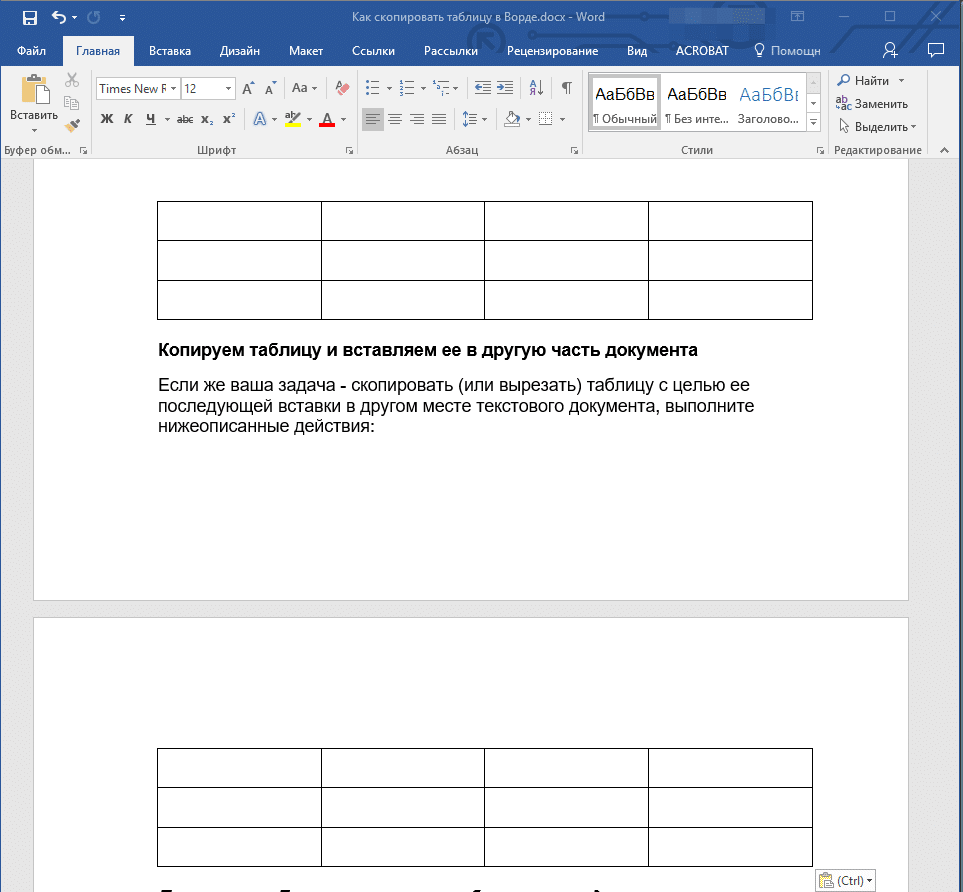The height and width of the screenshot is (892, 963).
Task: Increase the paragraph indent
Action: [505, 87]
